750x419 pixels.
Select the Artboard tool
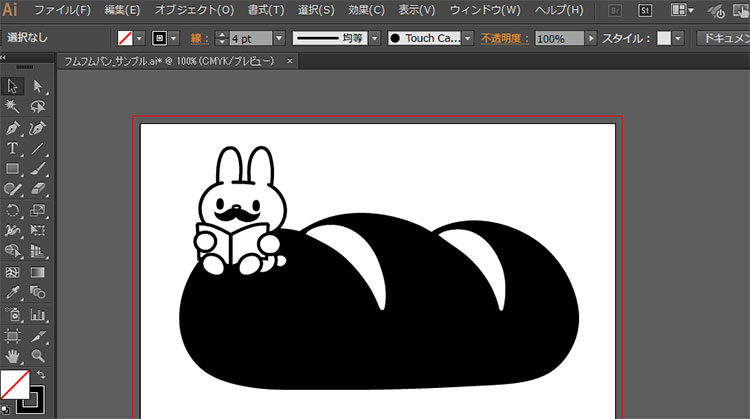click(12, 336)
